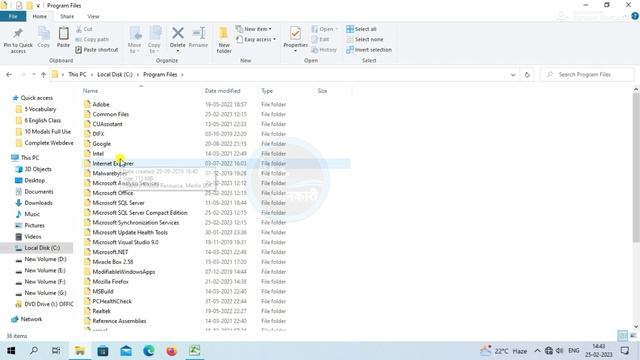Sort by the Name column header
Screen dimensions: 640x360
click(x=142, y=91)
